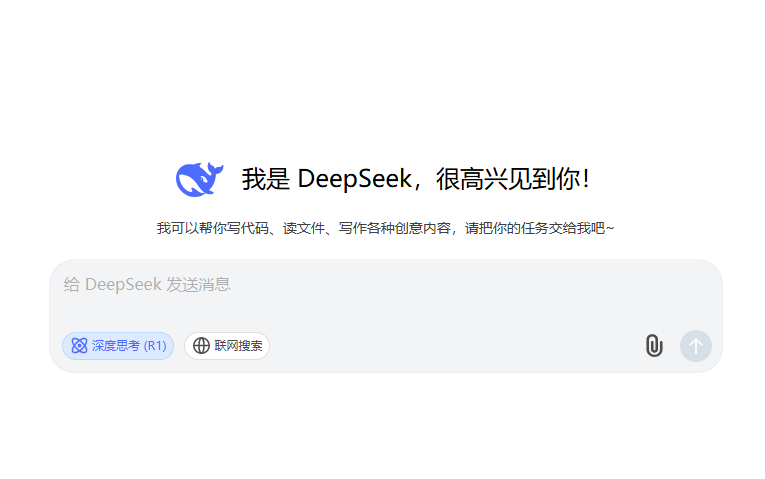Click the 深度思考 text label
Screen dimensions: 765x479
click(x=116, y=346)
